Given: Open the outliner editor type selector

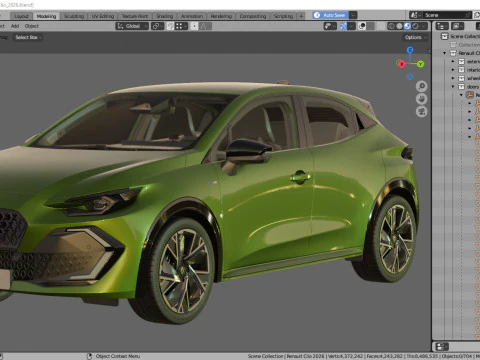Looking at the screenshot, I should coord(442,26).
